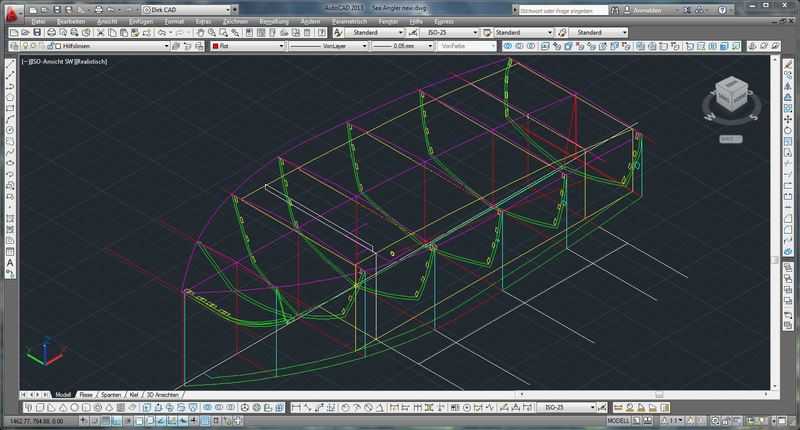Select the Line tool in draw toolbar
This screenshot has width=800, height=430.
pos(10,64)
